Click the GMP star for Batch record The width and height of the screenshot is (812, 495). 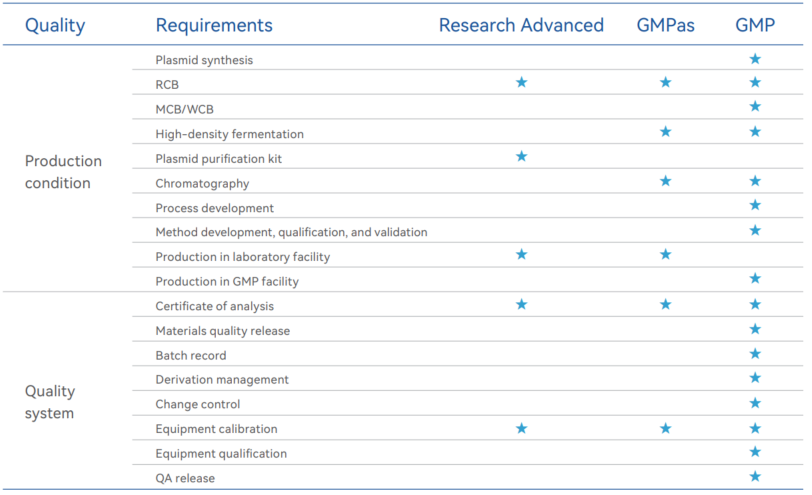pos(755,354)
